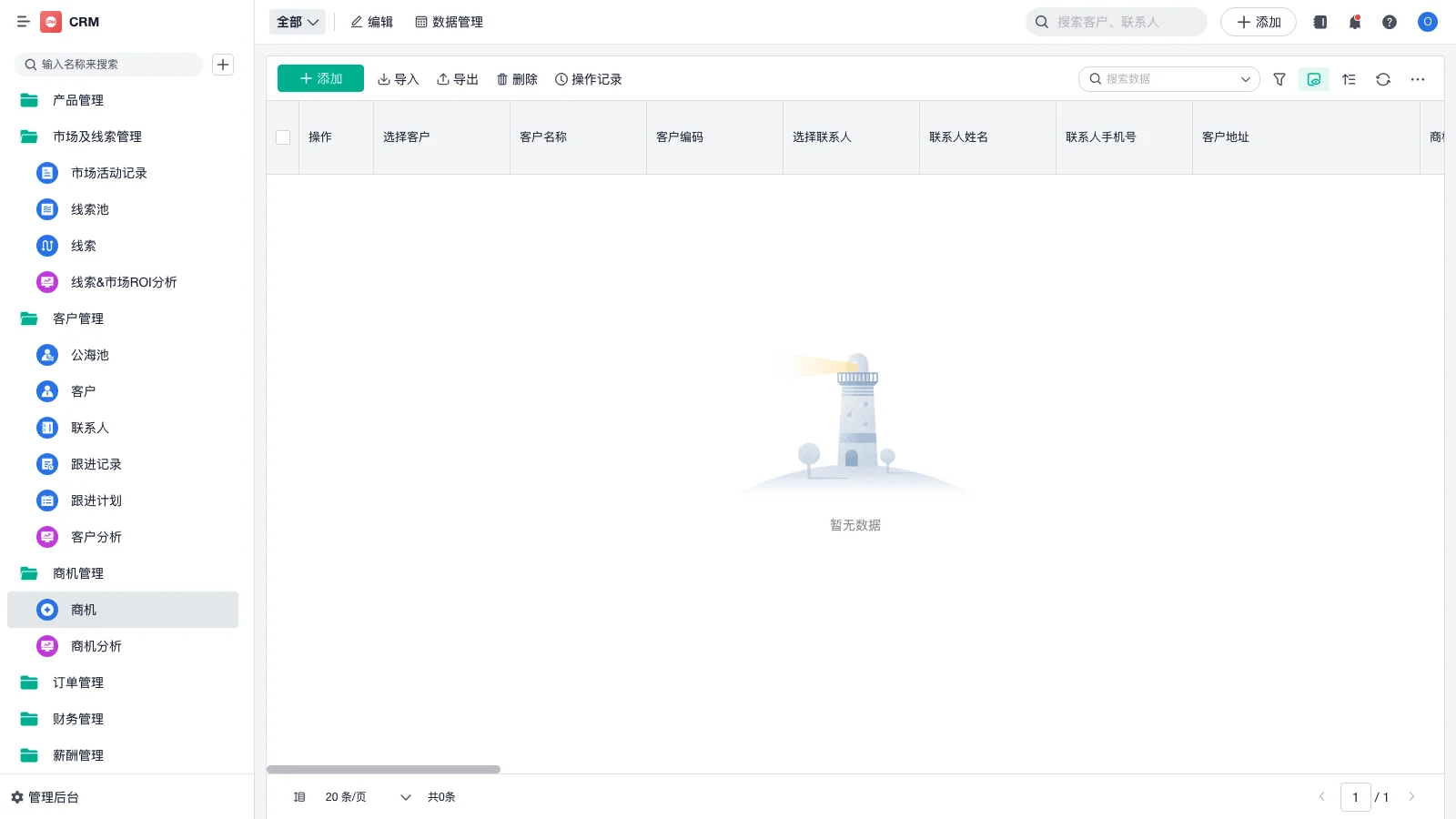Viewport: 1456px width, 819px height.
Task: Click the 搜索客户、联系人 search box
Action: click(1116, 21)
